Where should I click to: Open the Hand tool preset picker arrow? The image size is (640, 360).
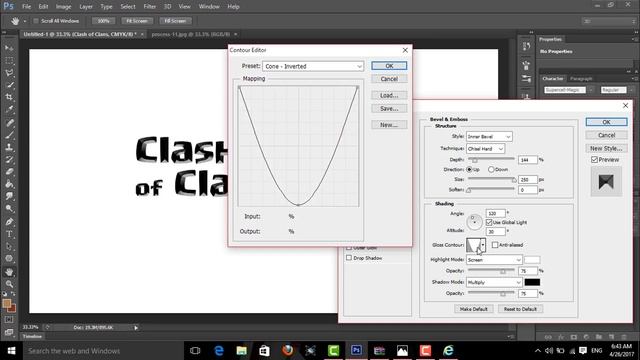(24, 21)
